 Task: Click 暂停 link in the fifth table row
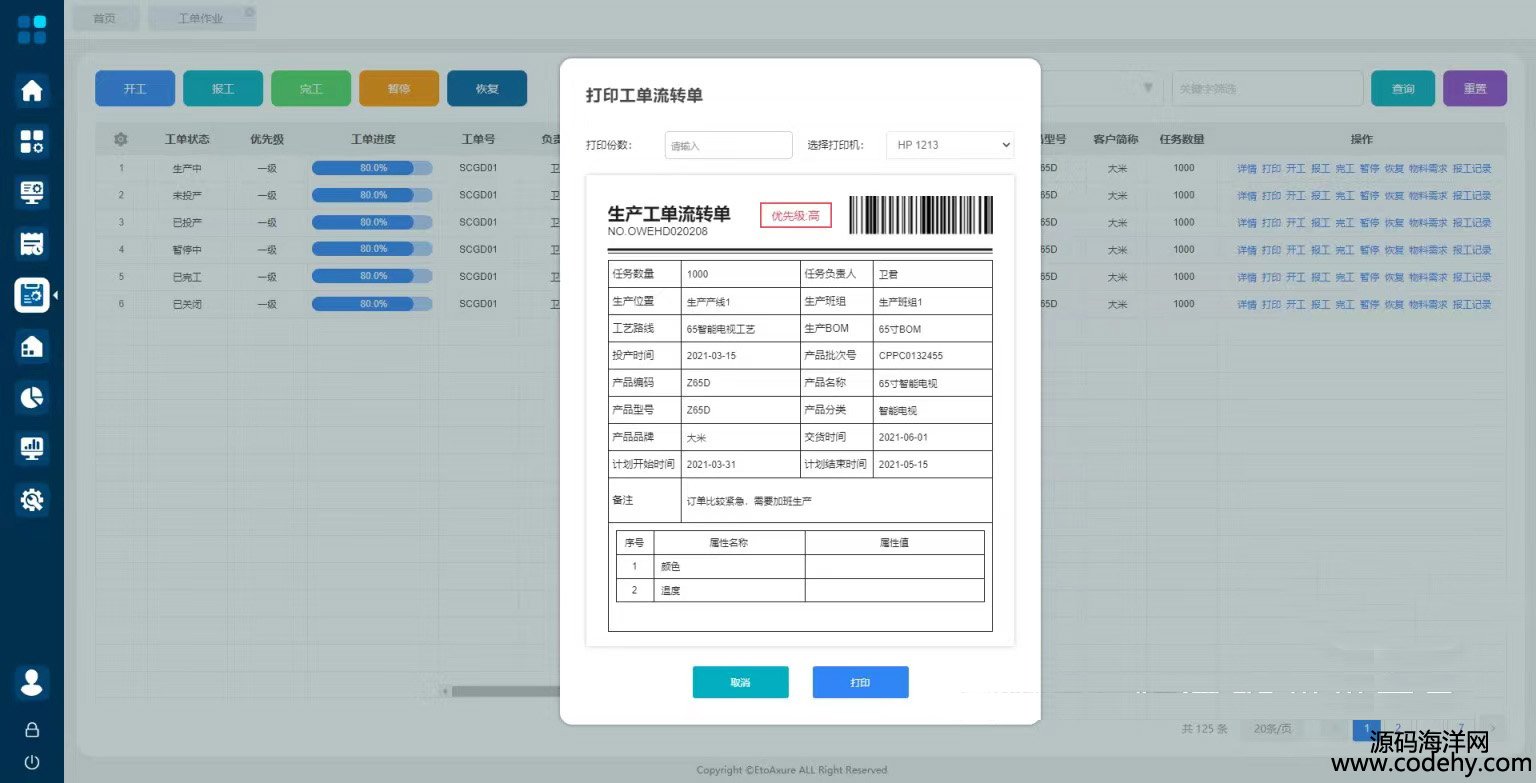1369,277
